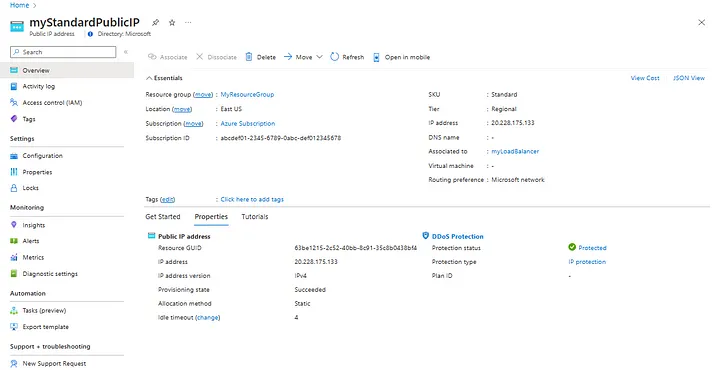Screen dimensions: 720x370
Task: Click the Associate toolbar button
Action: click(x=168, y=57)
